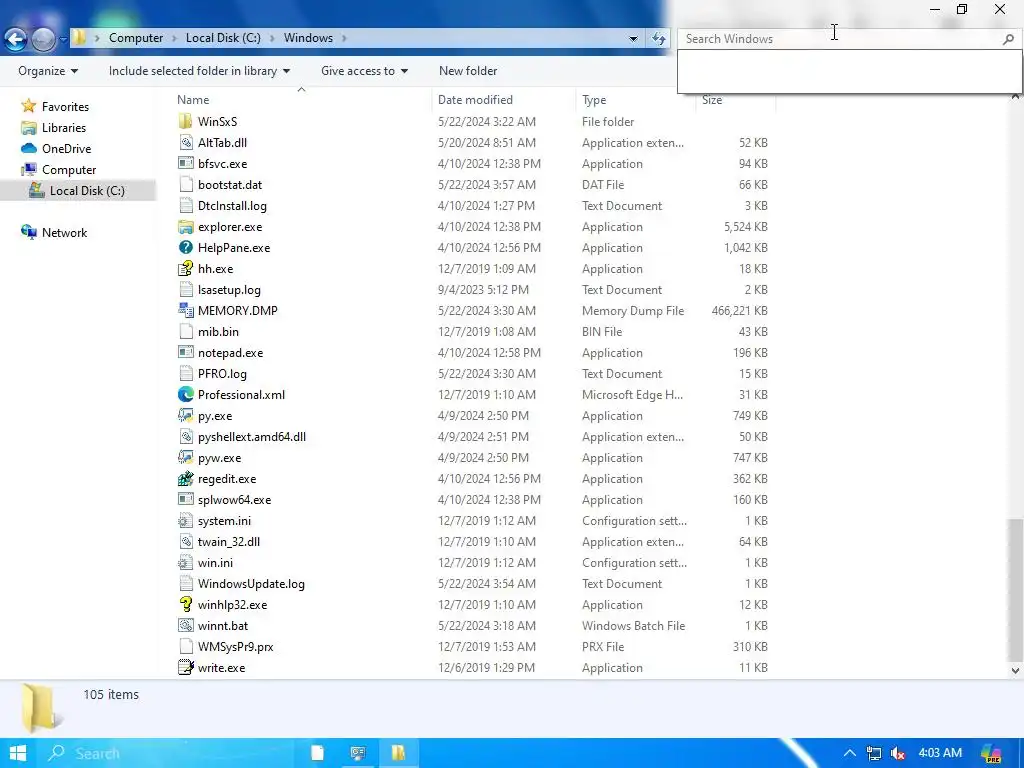Click the Forward navigation arrow button
This screenshot has height=768, width=1024.
click(x=43, y=39)
